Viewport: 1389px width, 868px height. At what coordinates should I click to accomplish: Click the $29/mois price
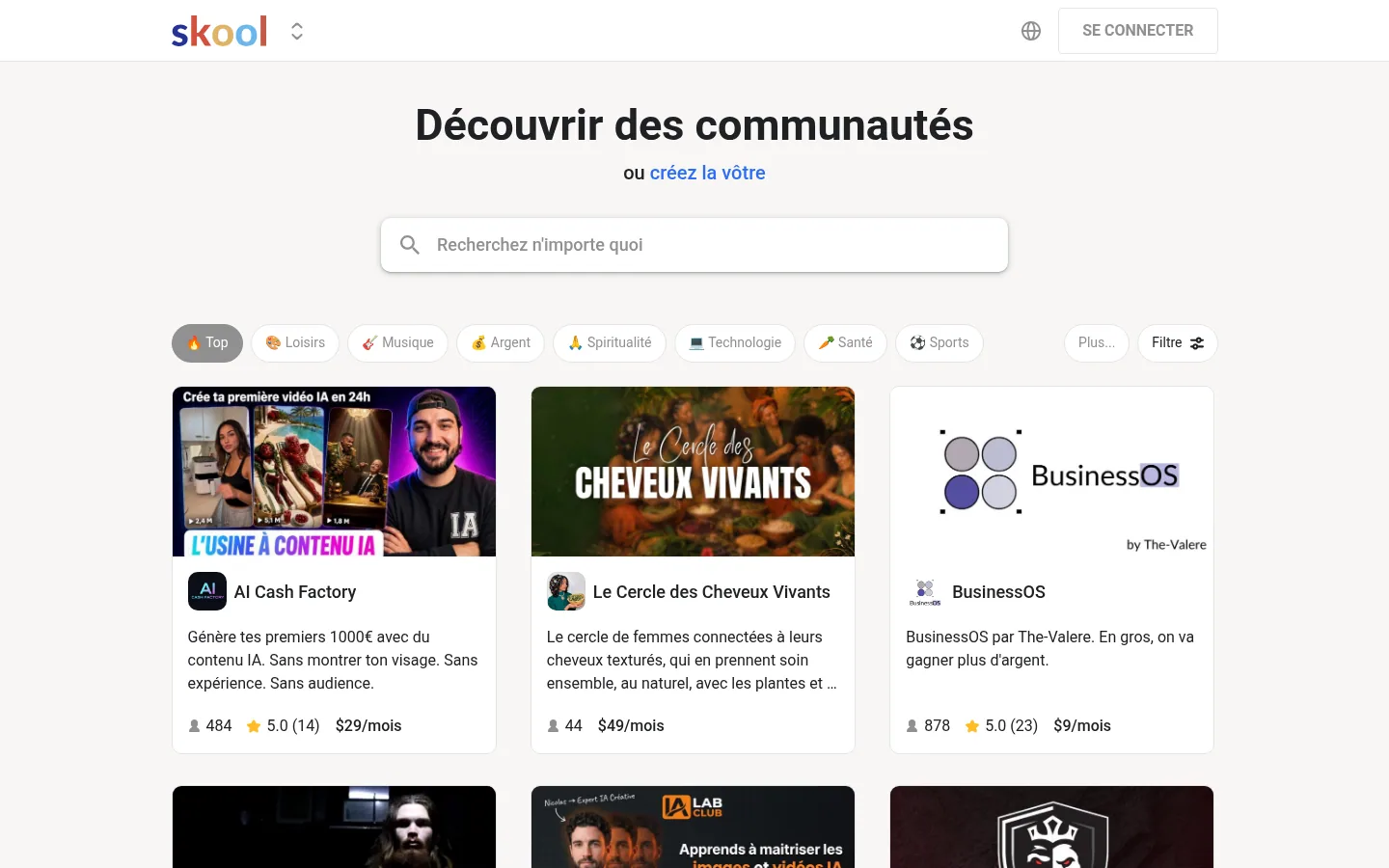pyautogui.click(x=368, y=726)
